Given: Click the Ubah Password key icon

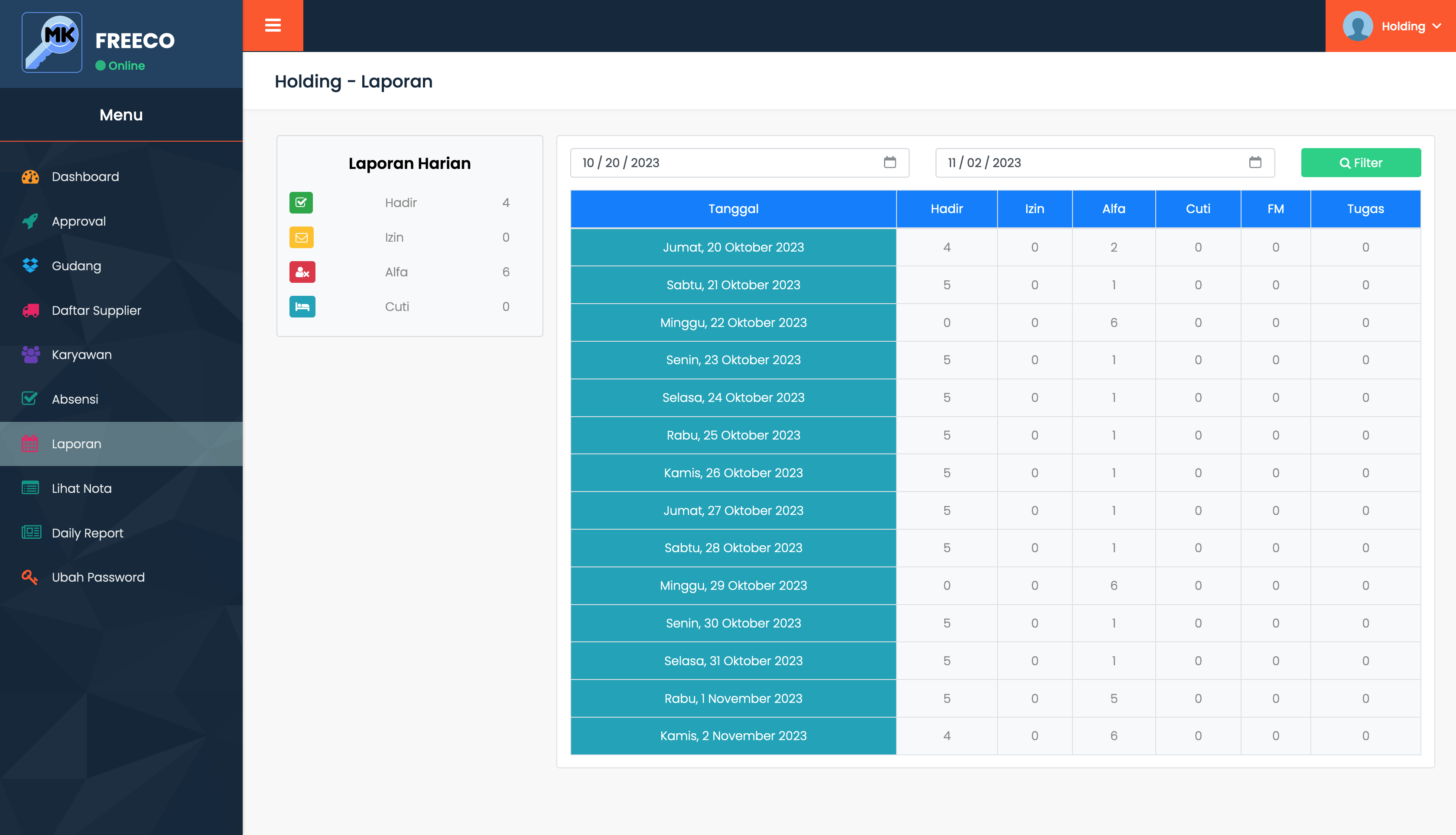Looking at the screenshot, I should coord(30,577).
